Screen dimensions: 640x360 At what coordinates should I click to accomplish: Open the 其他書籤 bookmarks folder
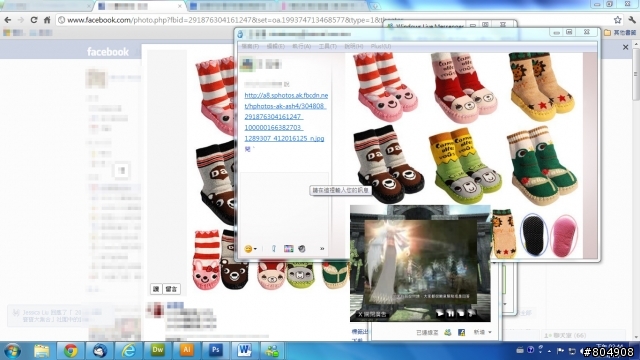click(x=620, y=33)
